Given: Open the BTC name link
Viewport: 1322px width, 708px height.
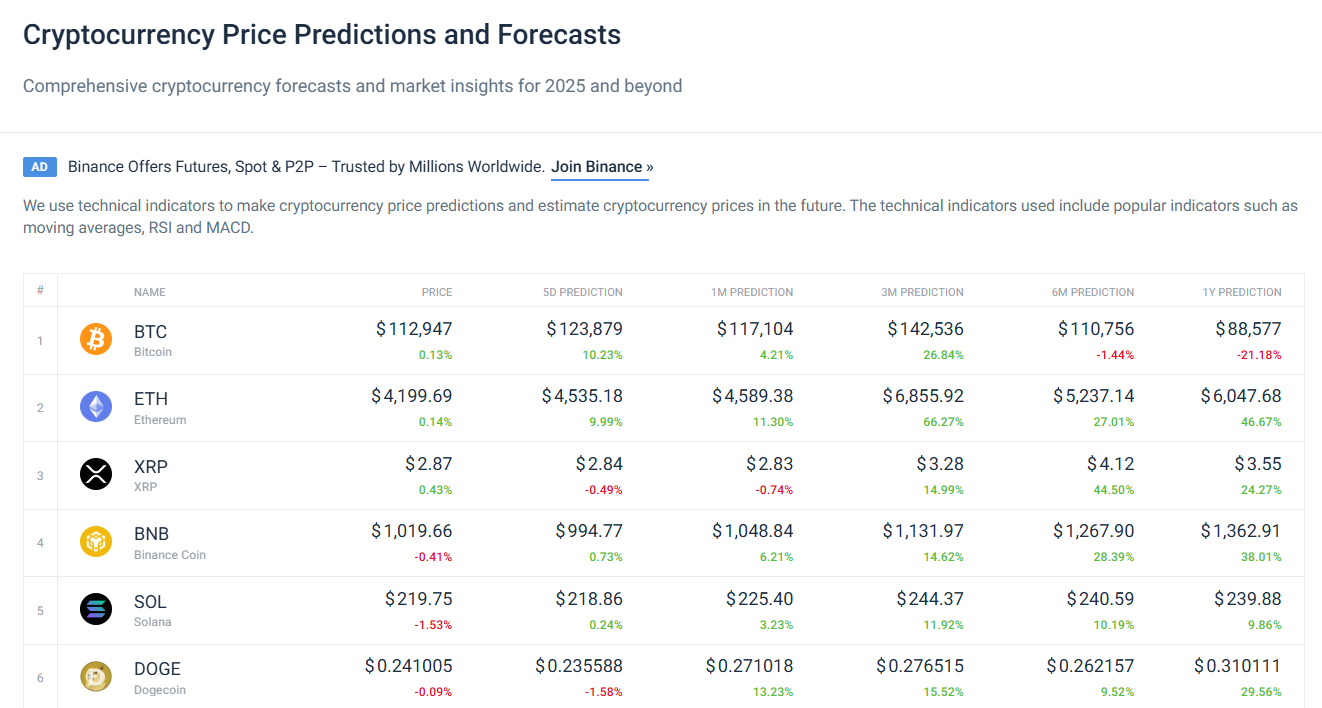Looking at the screenshot, I should tap(151, 332).
